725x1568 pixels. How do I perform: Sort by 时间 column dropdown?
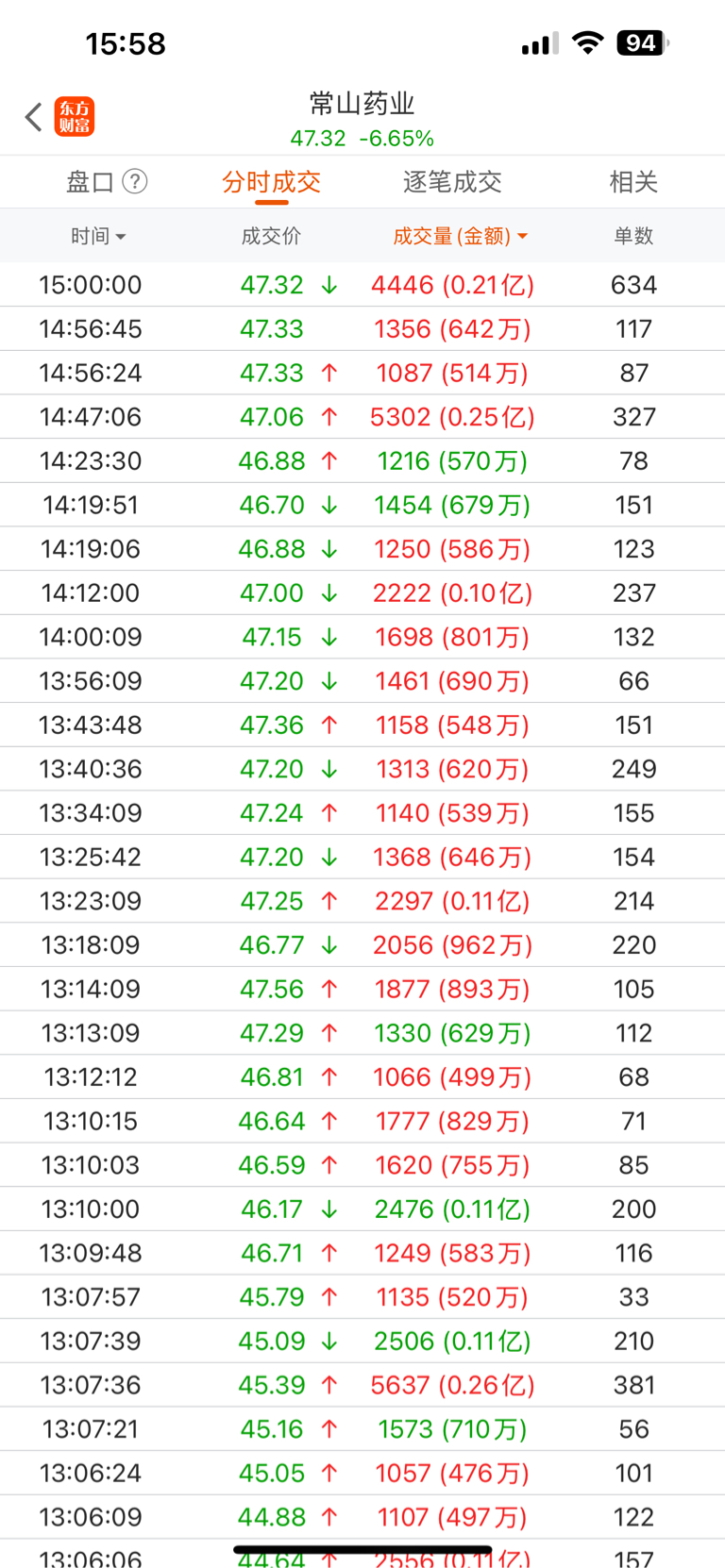(98, 236)
